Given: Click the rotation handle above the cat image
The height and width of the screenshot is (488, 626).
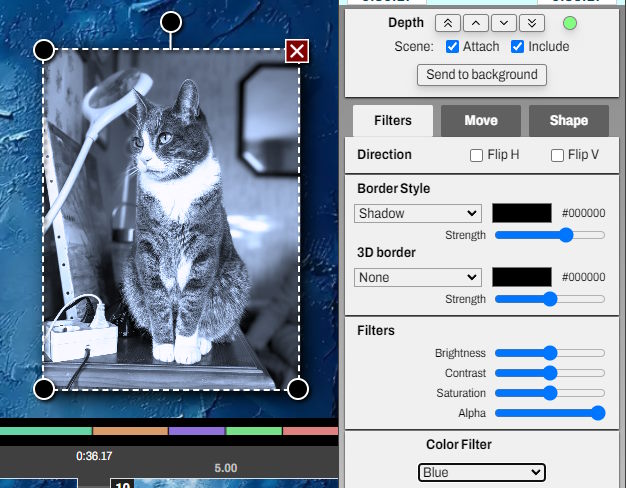Looking at the screenshot, I should 171,22.
